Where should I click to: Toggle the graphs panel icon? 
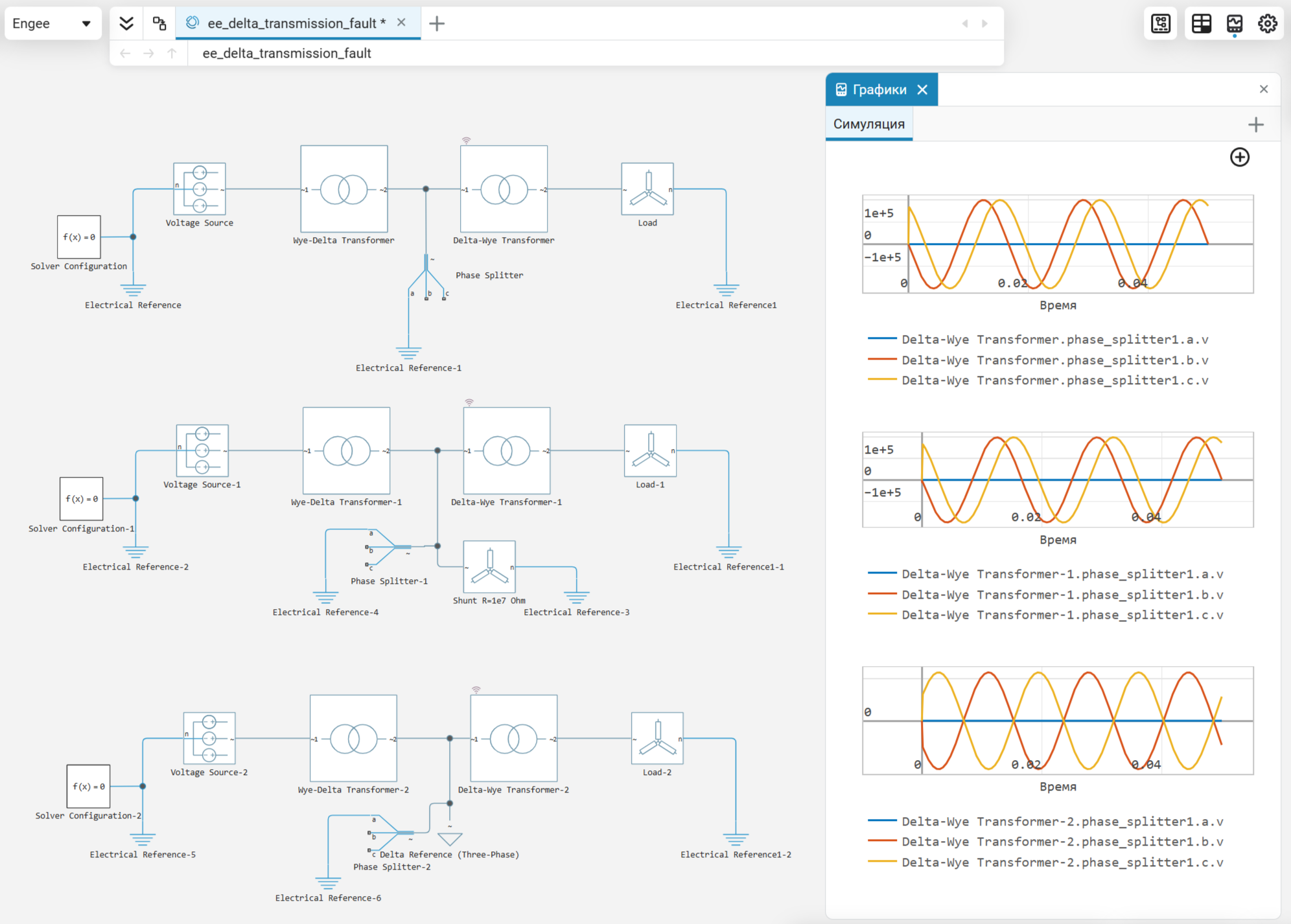point(1235,24)
